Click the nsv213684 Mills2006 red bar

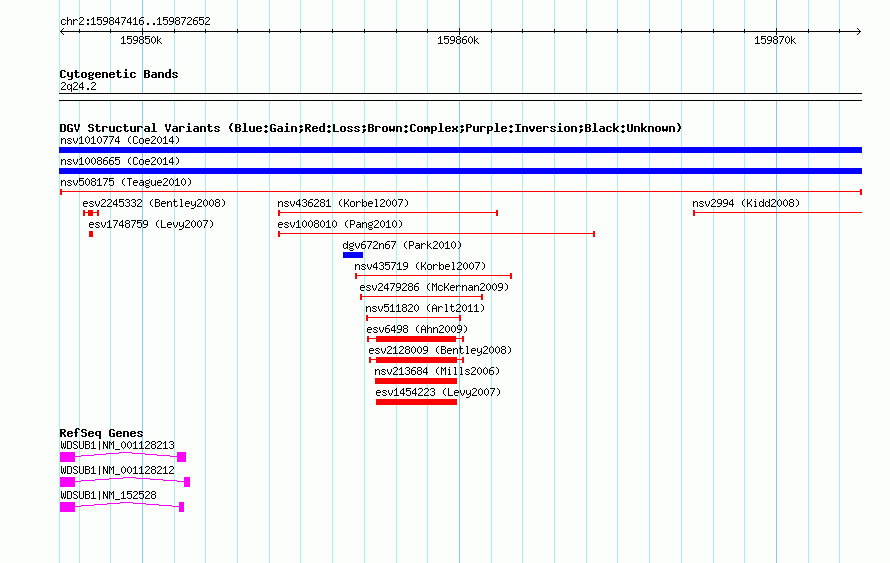pos(416,381)
